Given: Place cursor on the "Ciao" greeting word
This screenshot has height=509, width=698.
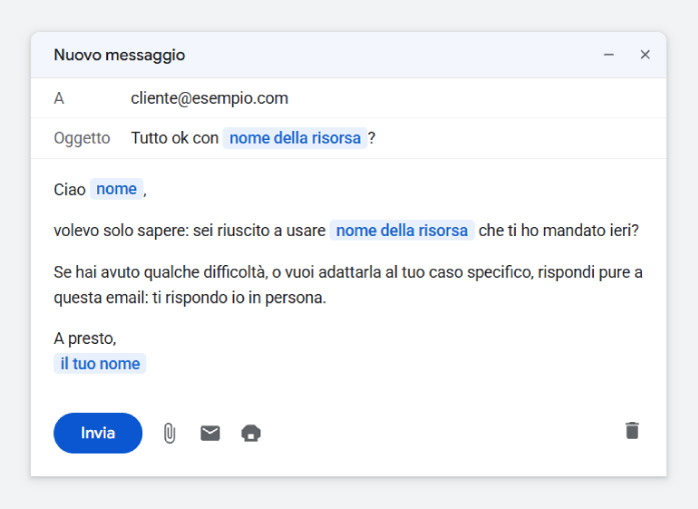Looking at the screenshot, I should (69, 189).
